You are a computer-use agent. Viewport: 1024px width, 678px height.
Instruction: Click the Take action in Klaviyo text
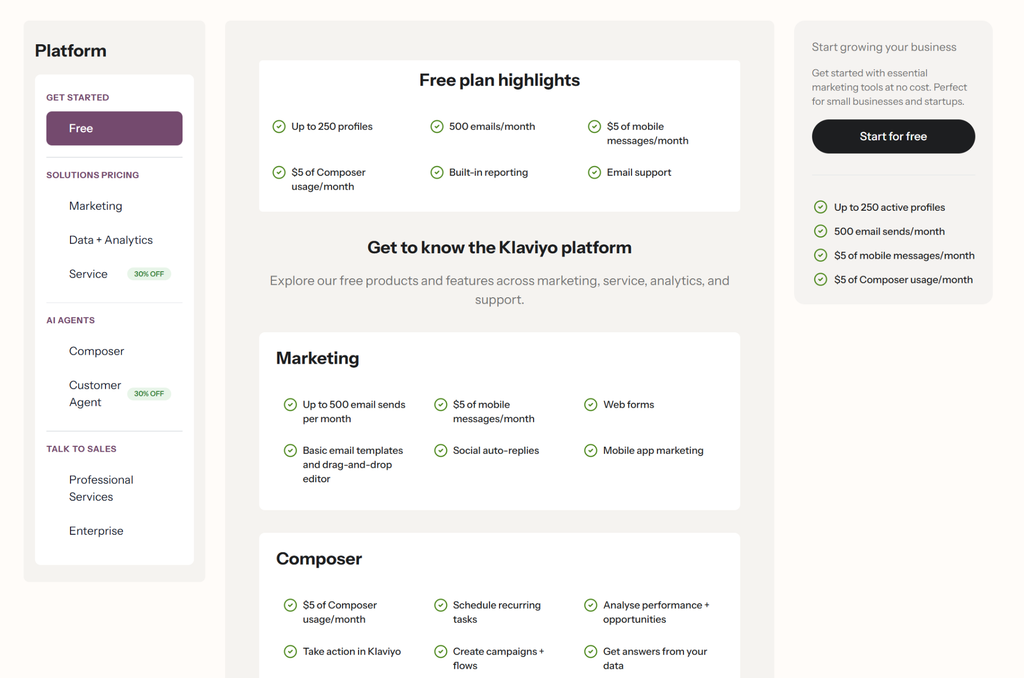352,651
